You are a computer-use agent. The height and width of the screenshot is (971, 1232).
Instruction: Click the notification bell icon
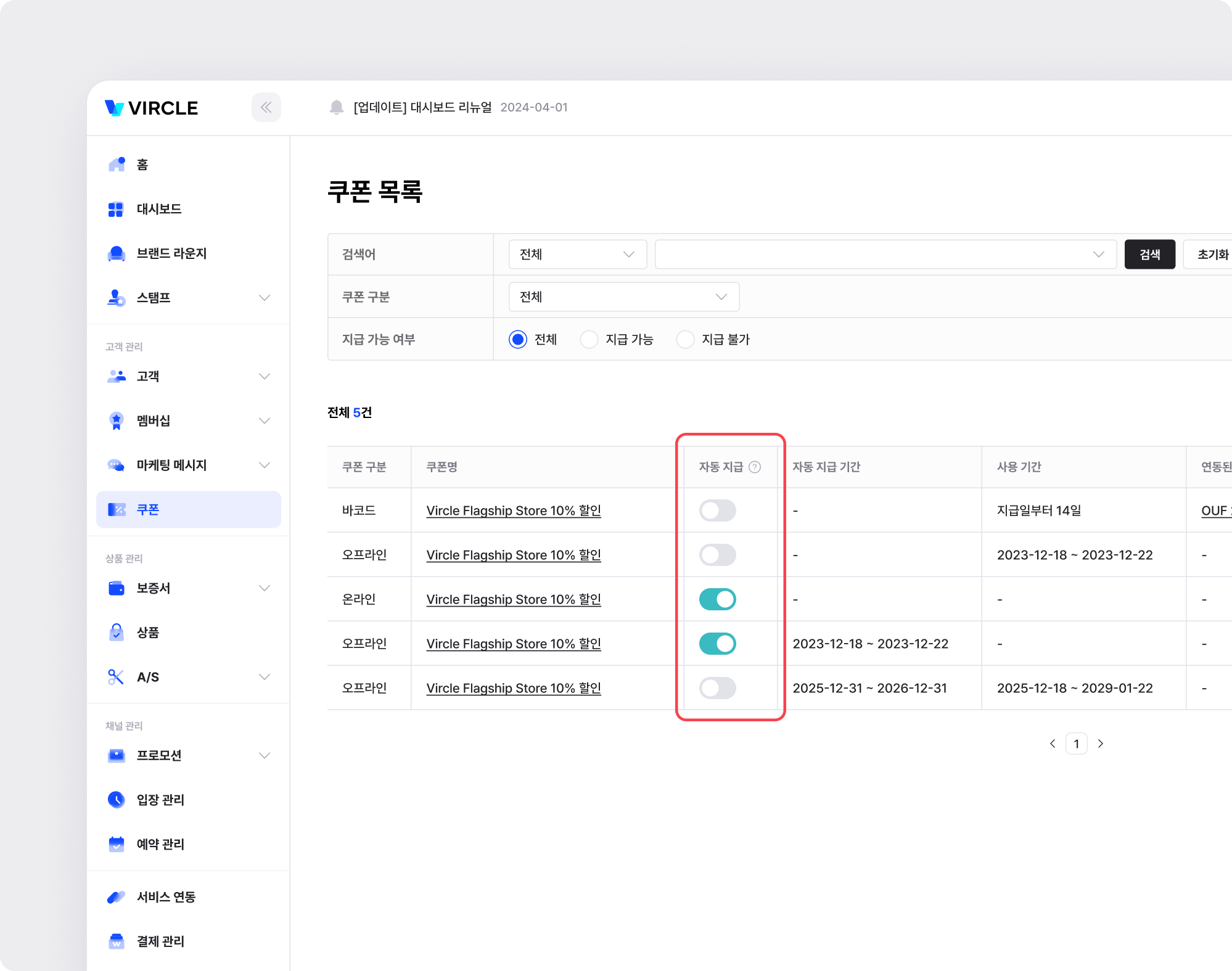pyautogui.click(x=336, y=107)
